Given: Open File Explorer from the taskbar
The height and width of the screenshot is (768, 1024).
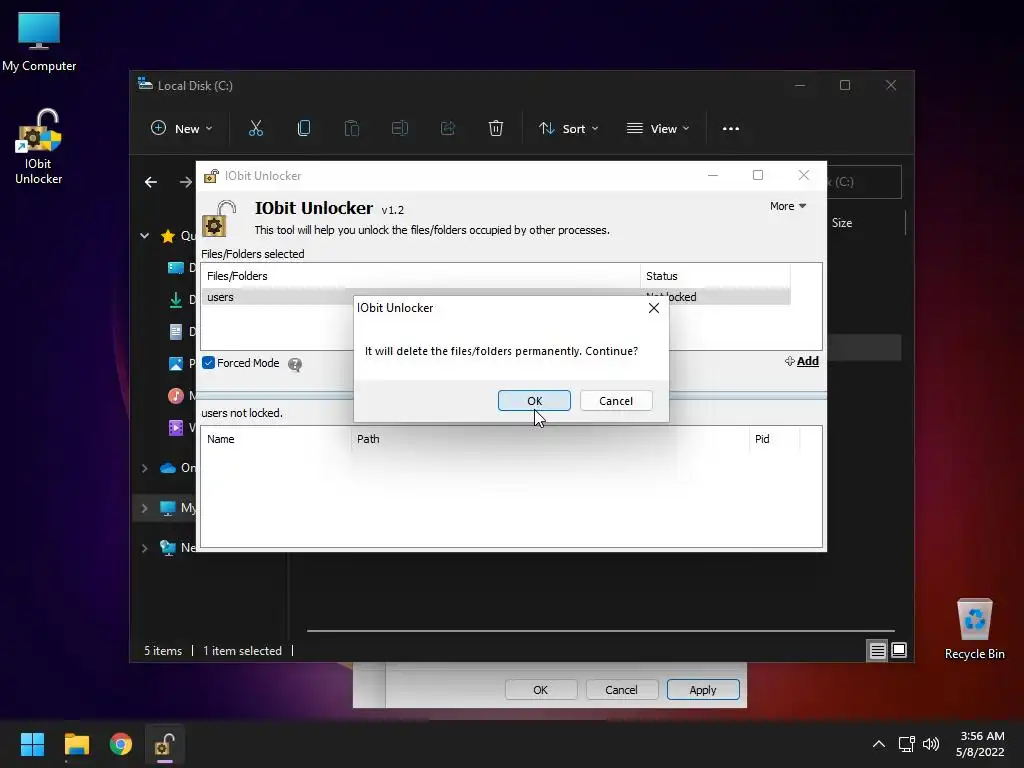Looking at the screenshot, I should (x=76, y=744).
